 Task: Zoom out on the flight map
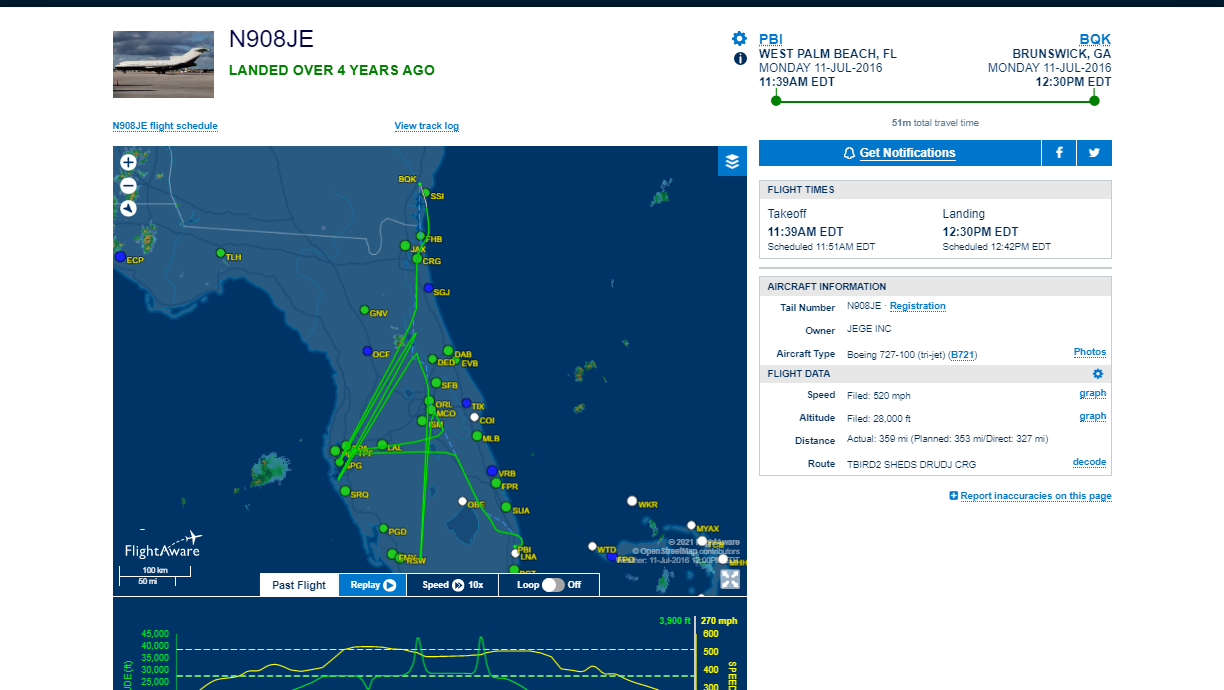(128, 185)
